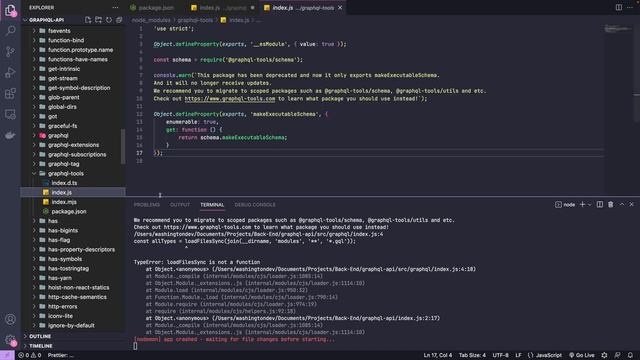Click node_modules in the breadcrumb

point(151,20)
